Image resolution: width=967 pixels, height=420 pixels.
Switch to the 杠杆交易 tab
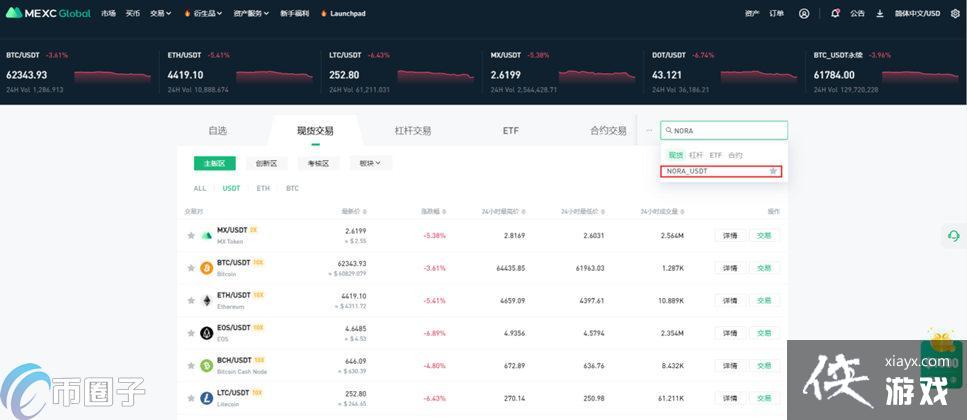coord(412,131)
